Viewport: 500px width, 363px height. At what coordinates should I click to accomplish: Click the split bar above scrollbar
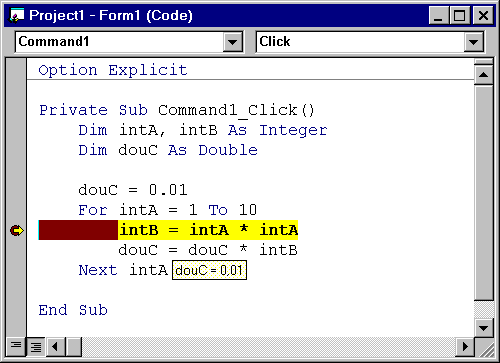click(x=483, y=62)
